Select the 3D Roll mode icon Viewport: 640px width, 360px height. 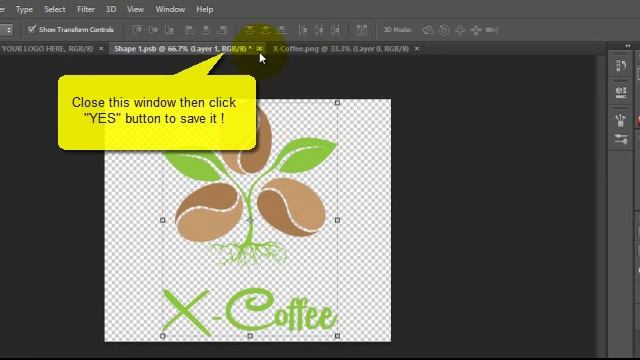pyautogui.click(x=444, y=30)
